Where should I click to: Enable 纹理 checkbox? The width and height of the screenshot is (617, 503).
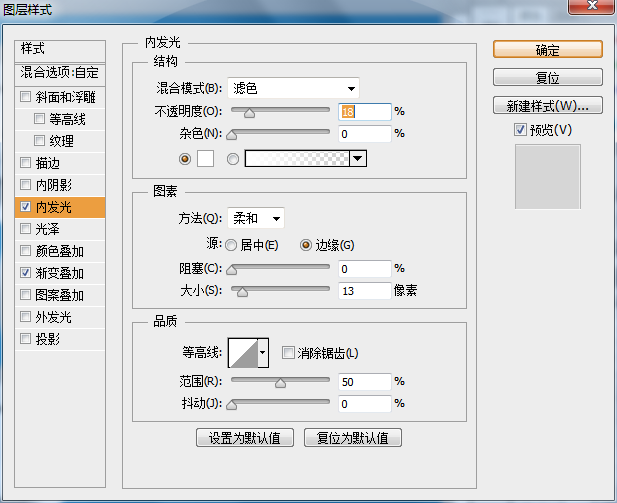(39, 141)
